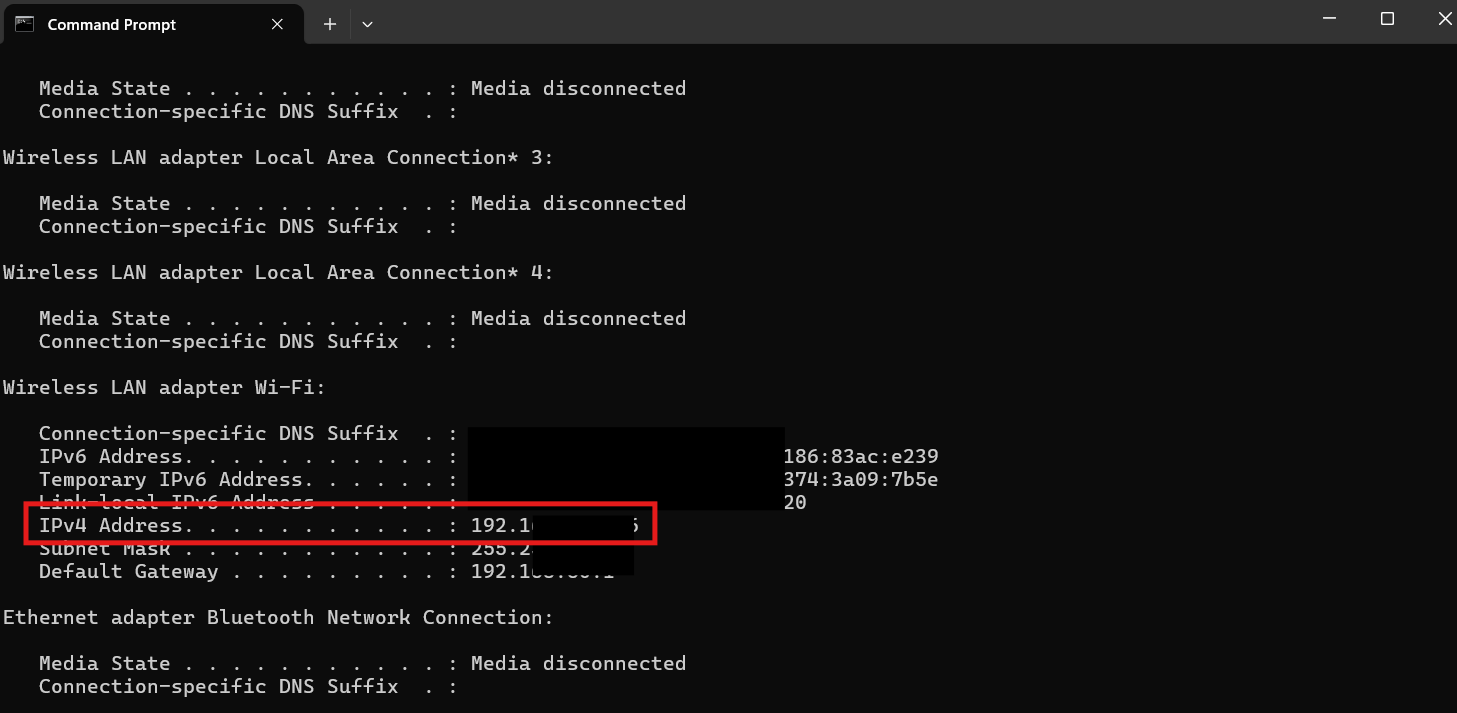Click the empty title bar area
Screen dimensions: 1457x713
pyautogui.click(x=800, y=24)
